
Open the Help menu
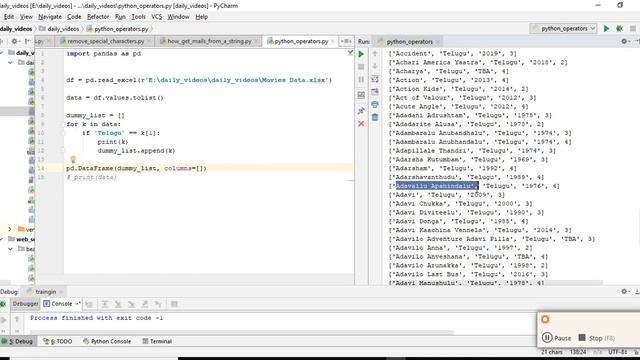[202, 17]
